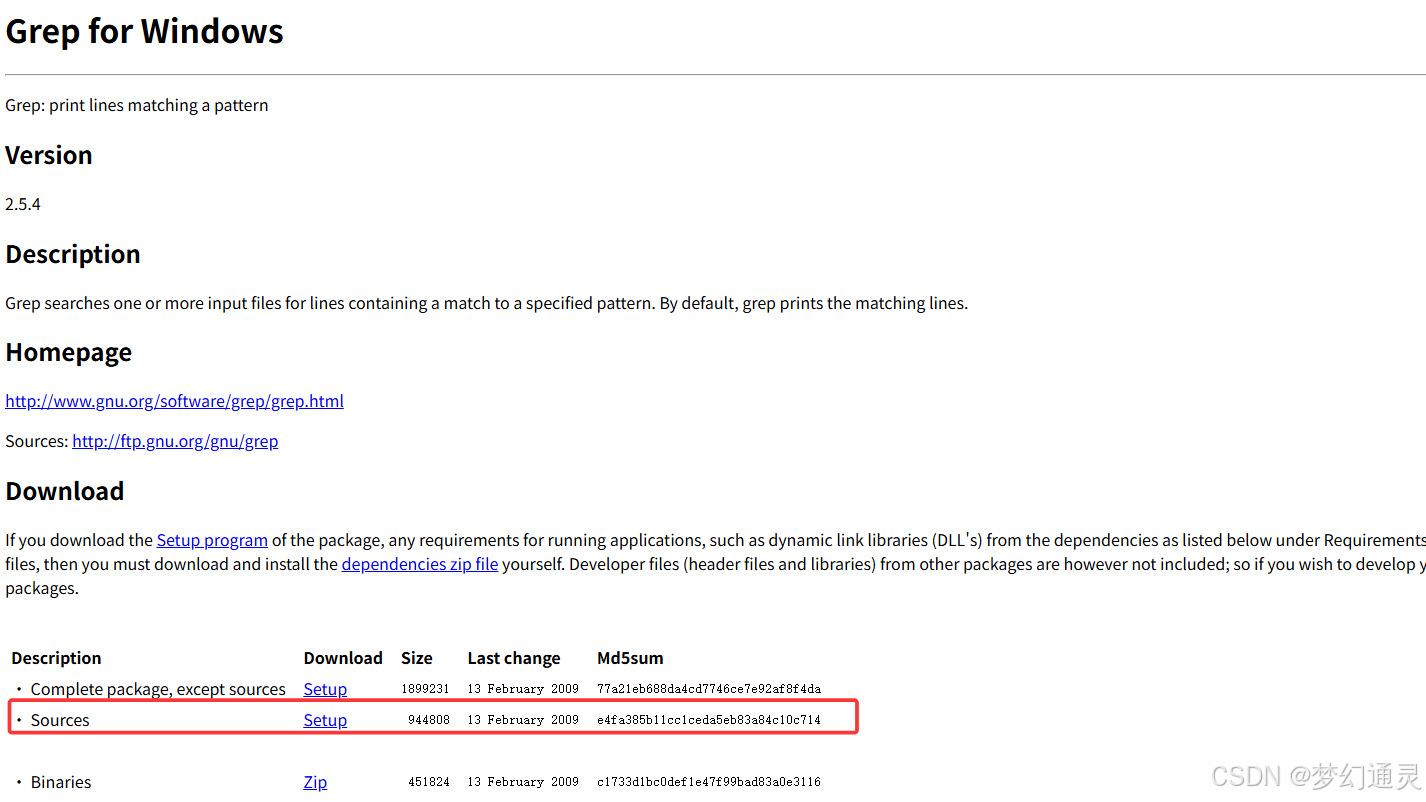Click the 'Last change' column header

[514, 658]
